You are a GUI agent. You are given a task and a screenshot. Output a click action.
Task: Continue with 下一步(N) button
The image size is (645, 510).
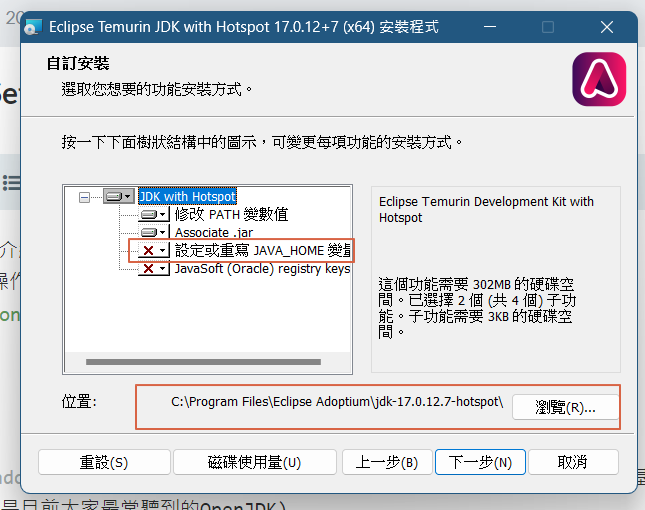click(480, 462)
